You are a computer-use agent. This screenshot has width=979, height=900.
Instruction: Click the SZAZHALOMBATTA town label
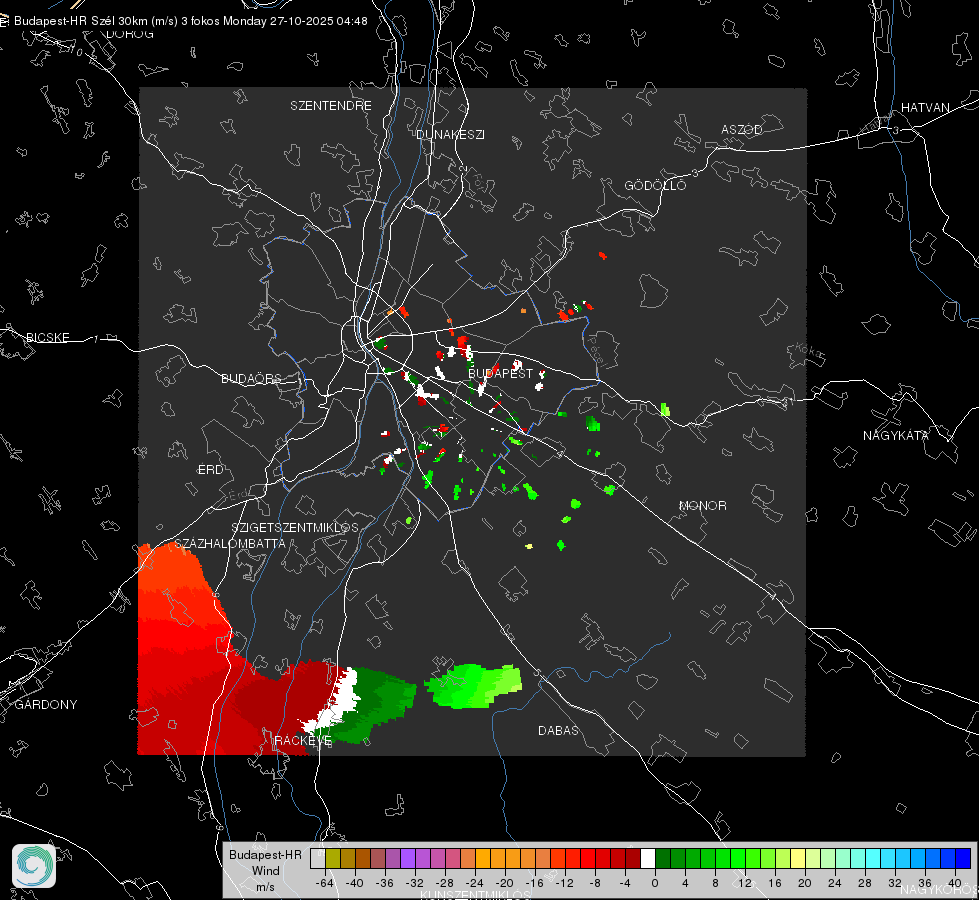[x=229, y=544]
